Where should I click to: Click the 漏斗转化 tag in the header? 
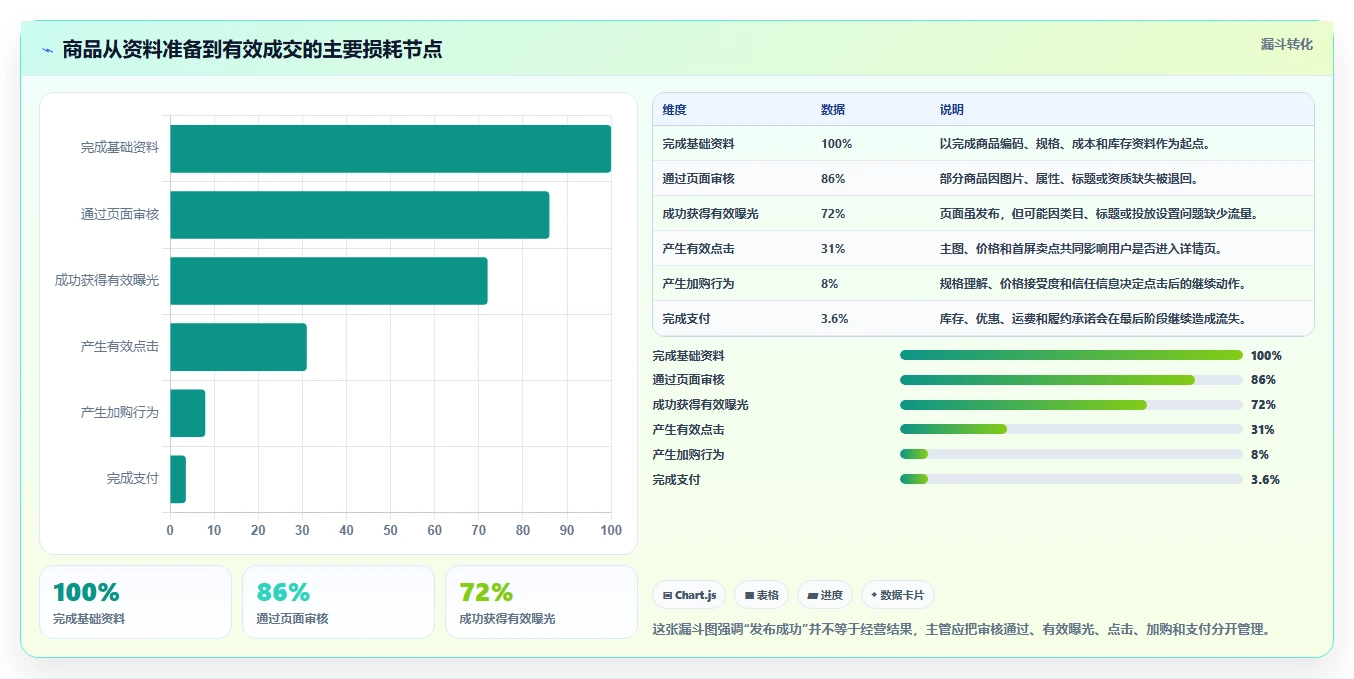click(x=1286, y=44)
